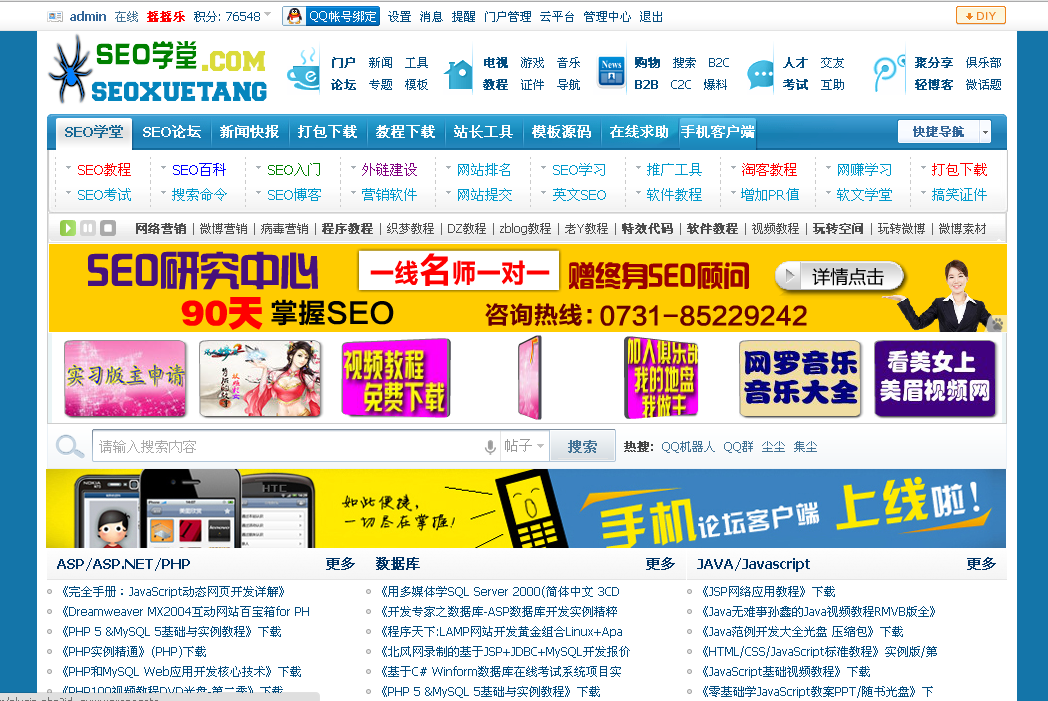This screenshot has height=701, width=1048.
Task: Click the 设置 link in top bar
Action: pyautogui.click(x=400, y=17)
